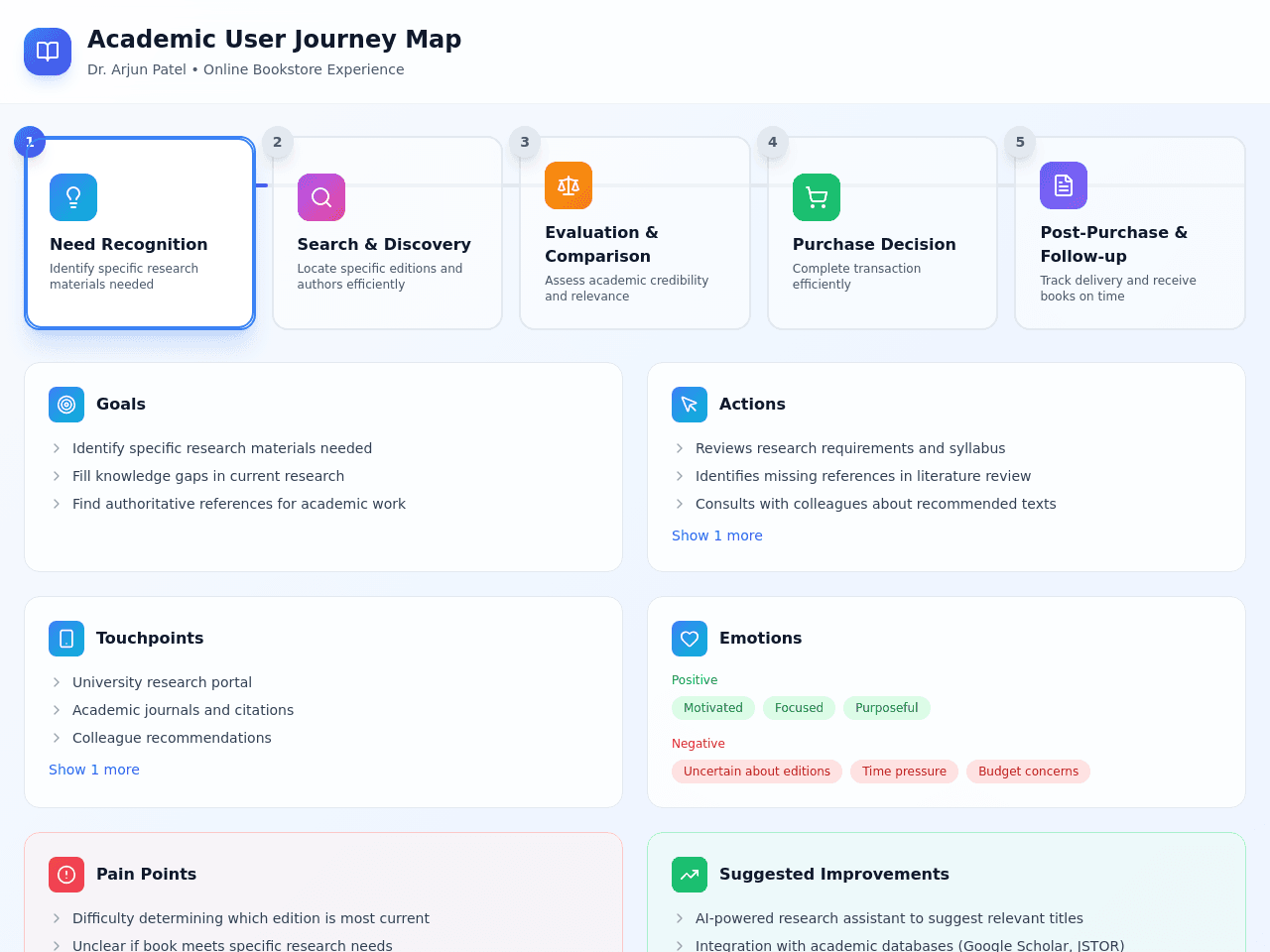This screenshot has height=952, width=1270.
Task: Click the document icon for Post-Purchase
Action: [x=1064, y=185]
